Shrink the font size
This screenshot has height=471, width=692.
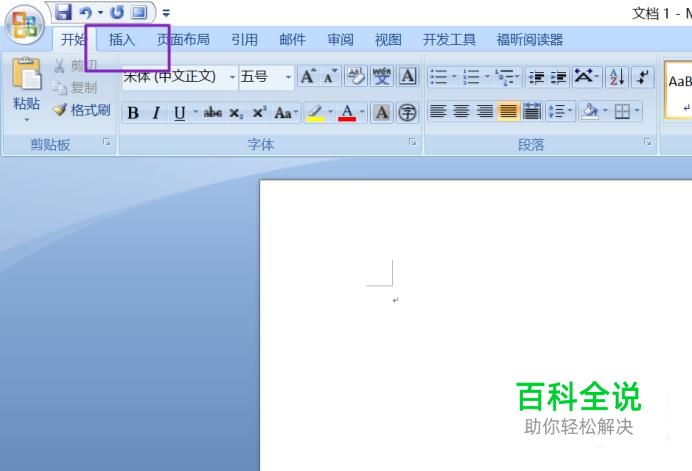330,77
